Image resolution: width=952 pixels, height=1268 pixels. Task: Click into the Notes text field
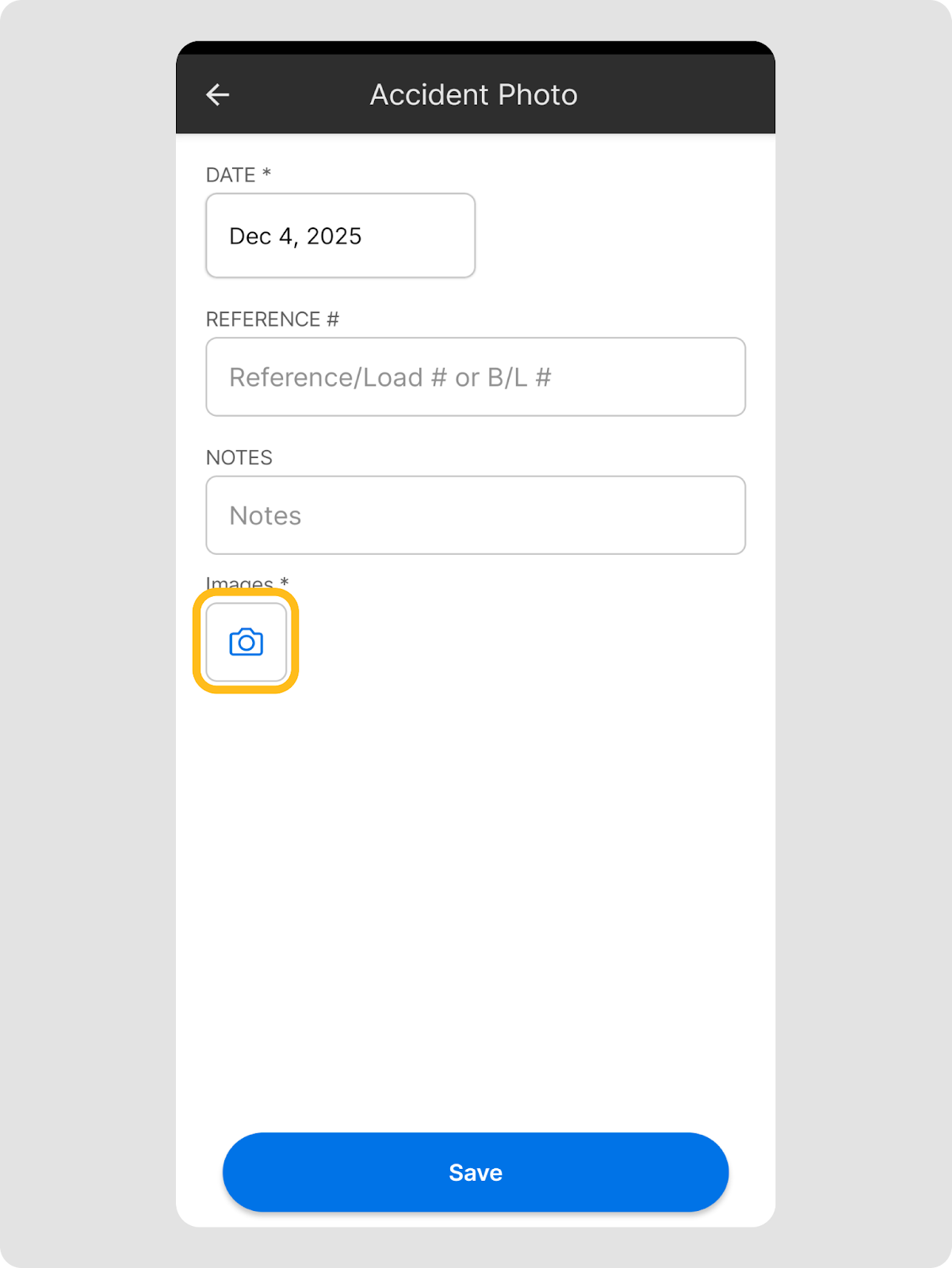pos(476,515)
